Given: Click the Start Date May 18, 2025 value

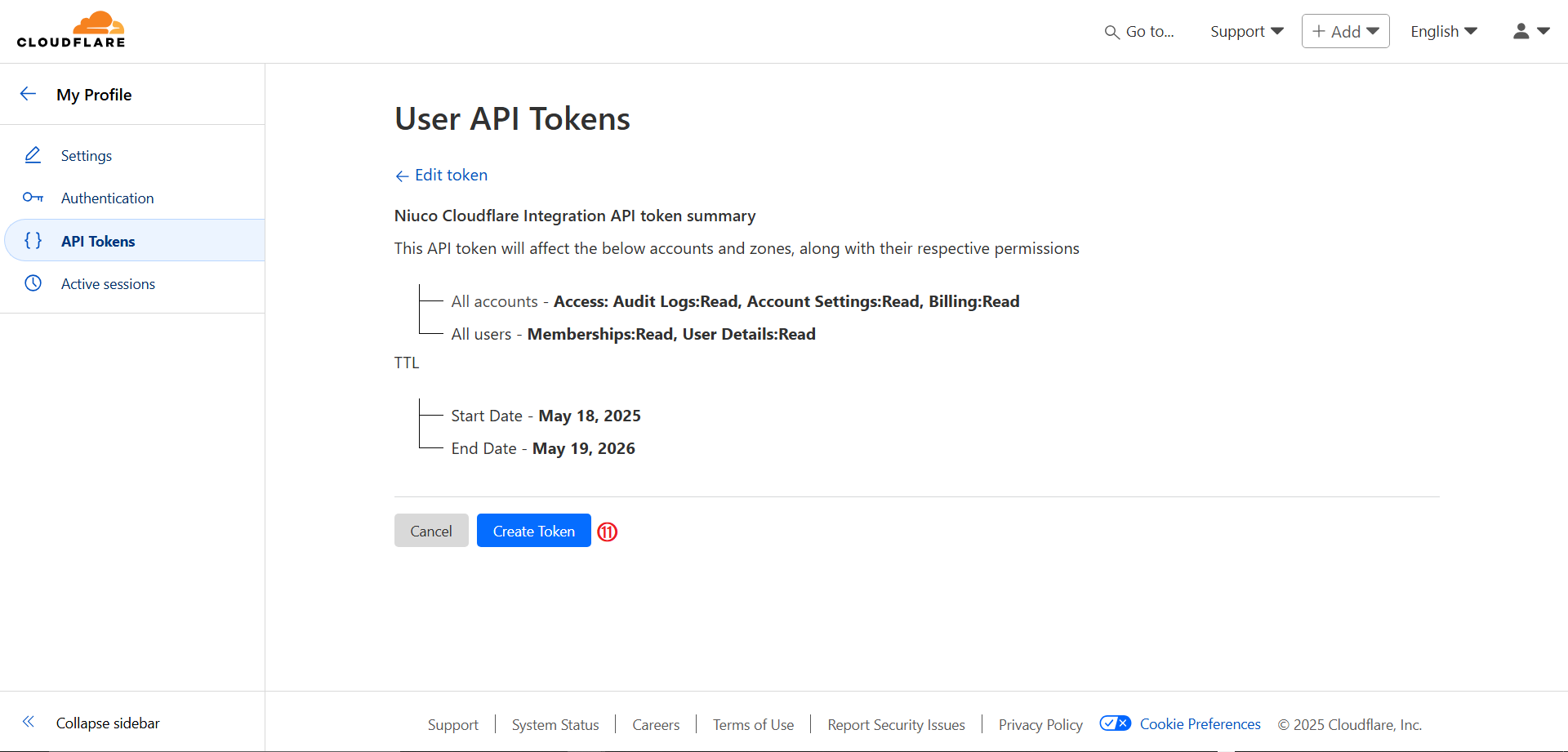Looking at the screenshot, I should pos(590,416).
